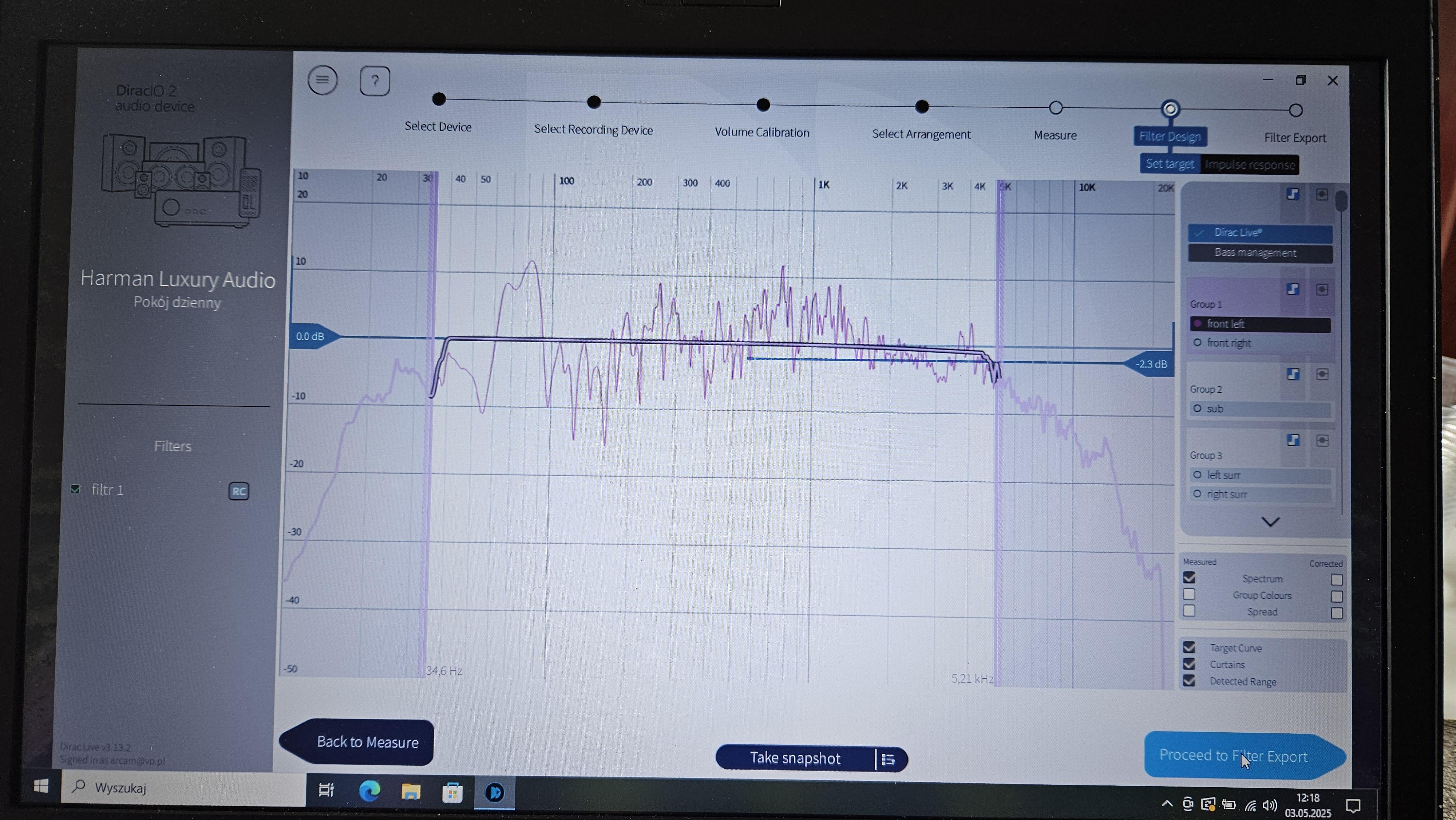The image size is (1456, 820).
Task: Select the front right channel
Action: [x=1261, y=343]
